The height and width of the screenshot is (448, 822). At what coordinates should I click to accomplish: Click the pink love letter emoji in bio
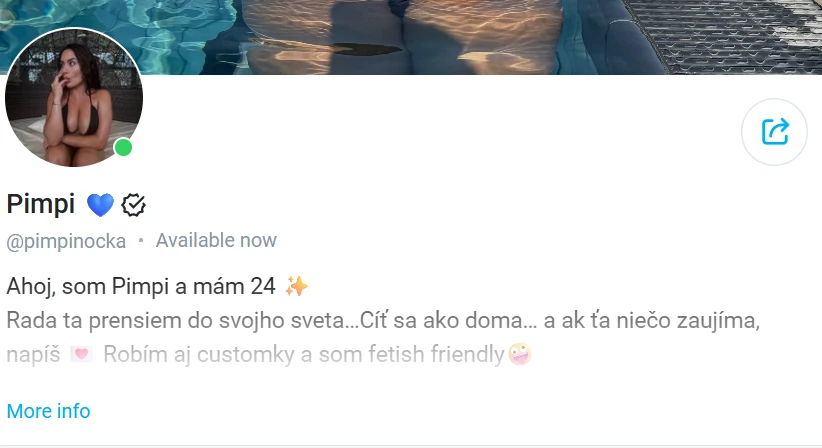81,355
